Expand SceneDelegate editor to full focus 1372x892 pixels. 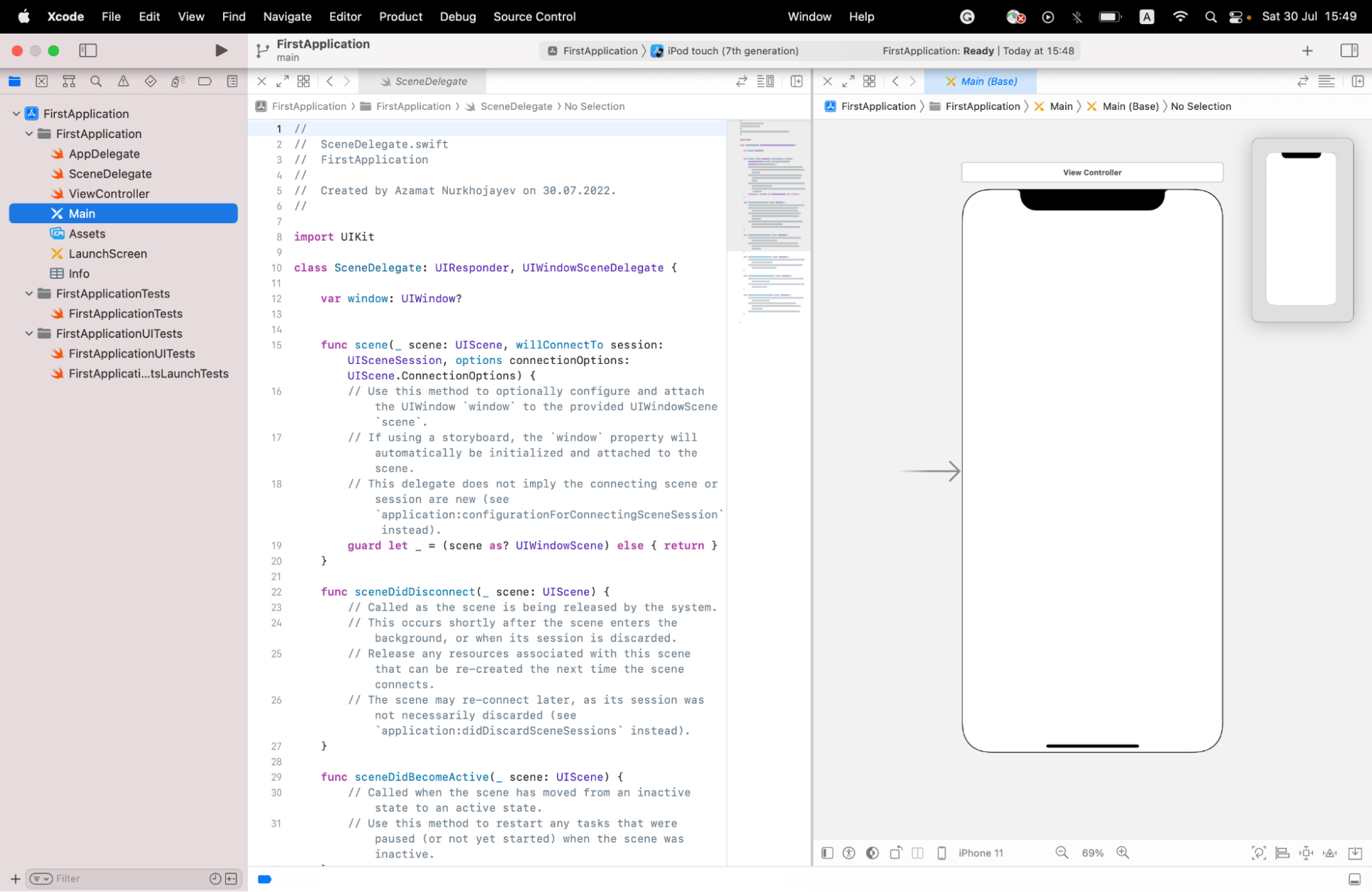[282, 81]
